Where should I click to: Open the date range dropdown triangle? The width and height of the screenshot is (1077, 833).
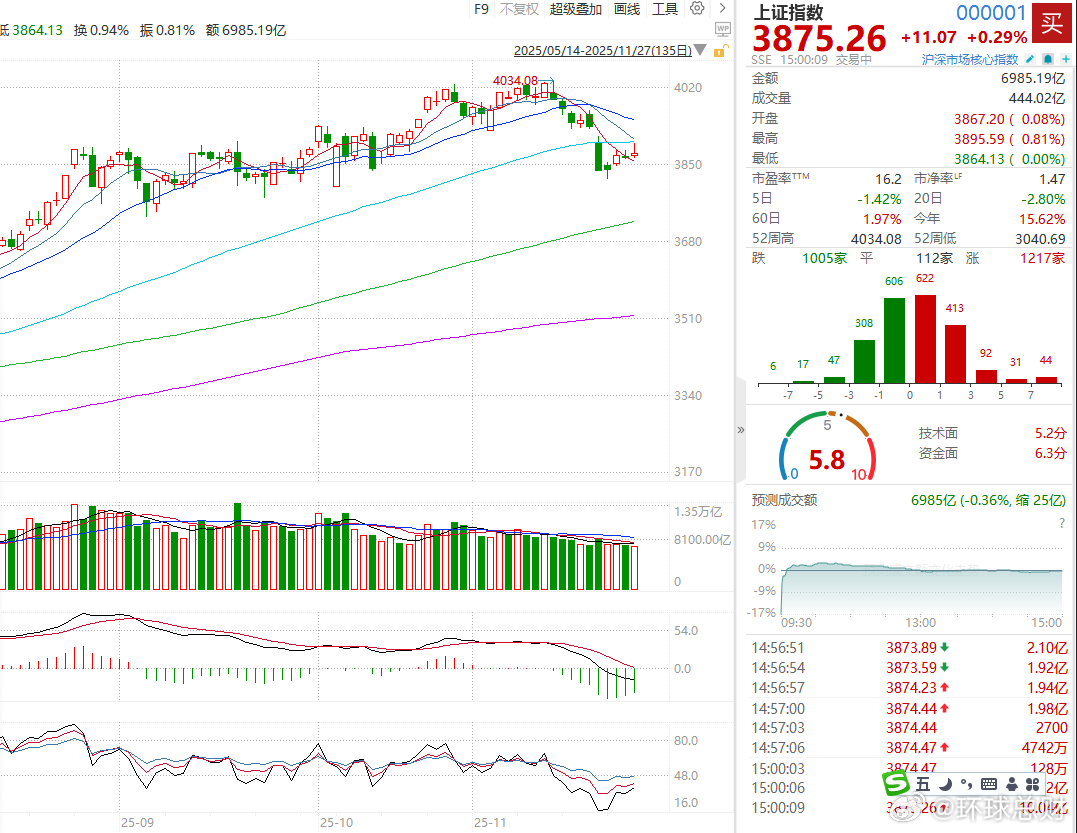[x=700, y=50]
